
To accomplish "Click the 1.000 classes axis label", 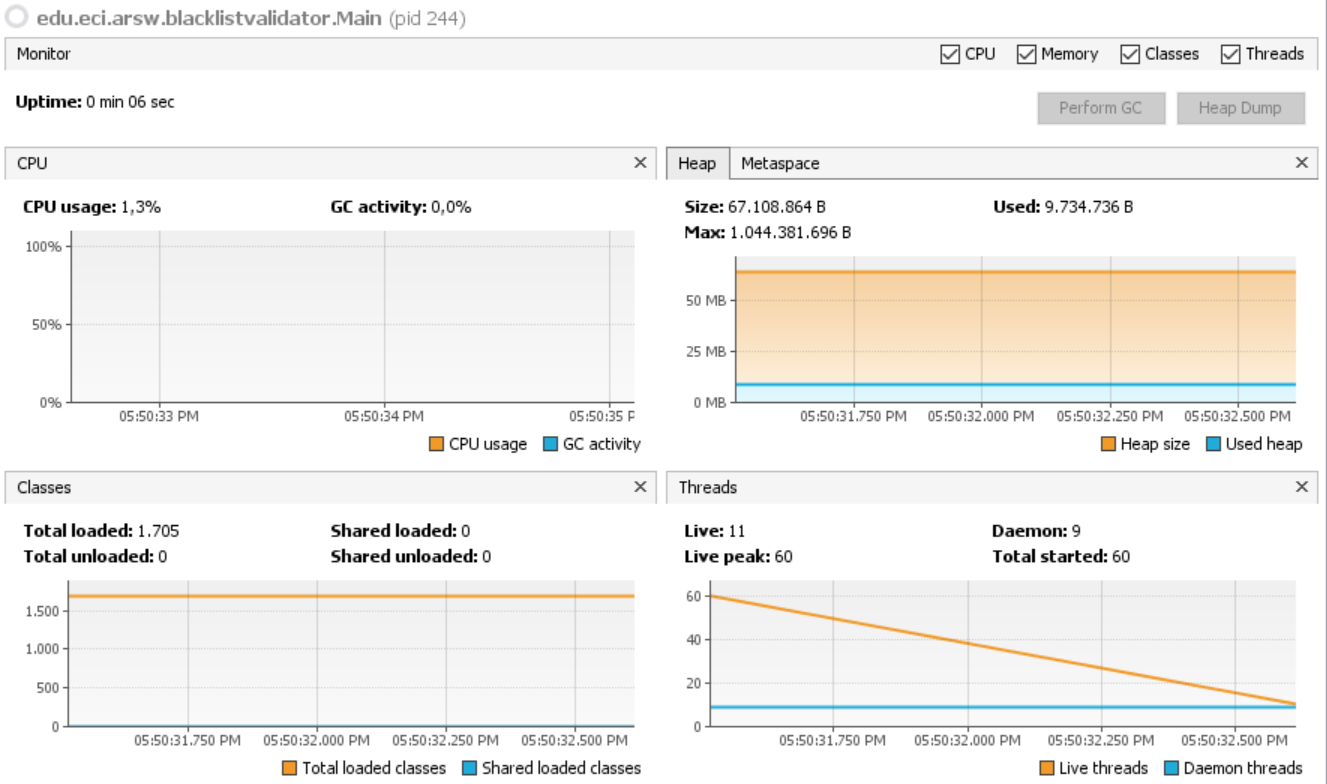I will coord(42,649).
